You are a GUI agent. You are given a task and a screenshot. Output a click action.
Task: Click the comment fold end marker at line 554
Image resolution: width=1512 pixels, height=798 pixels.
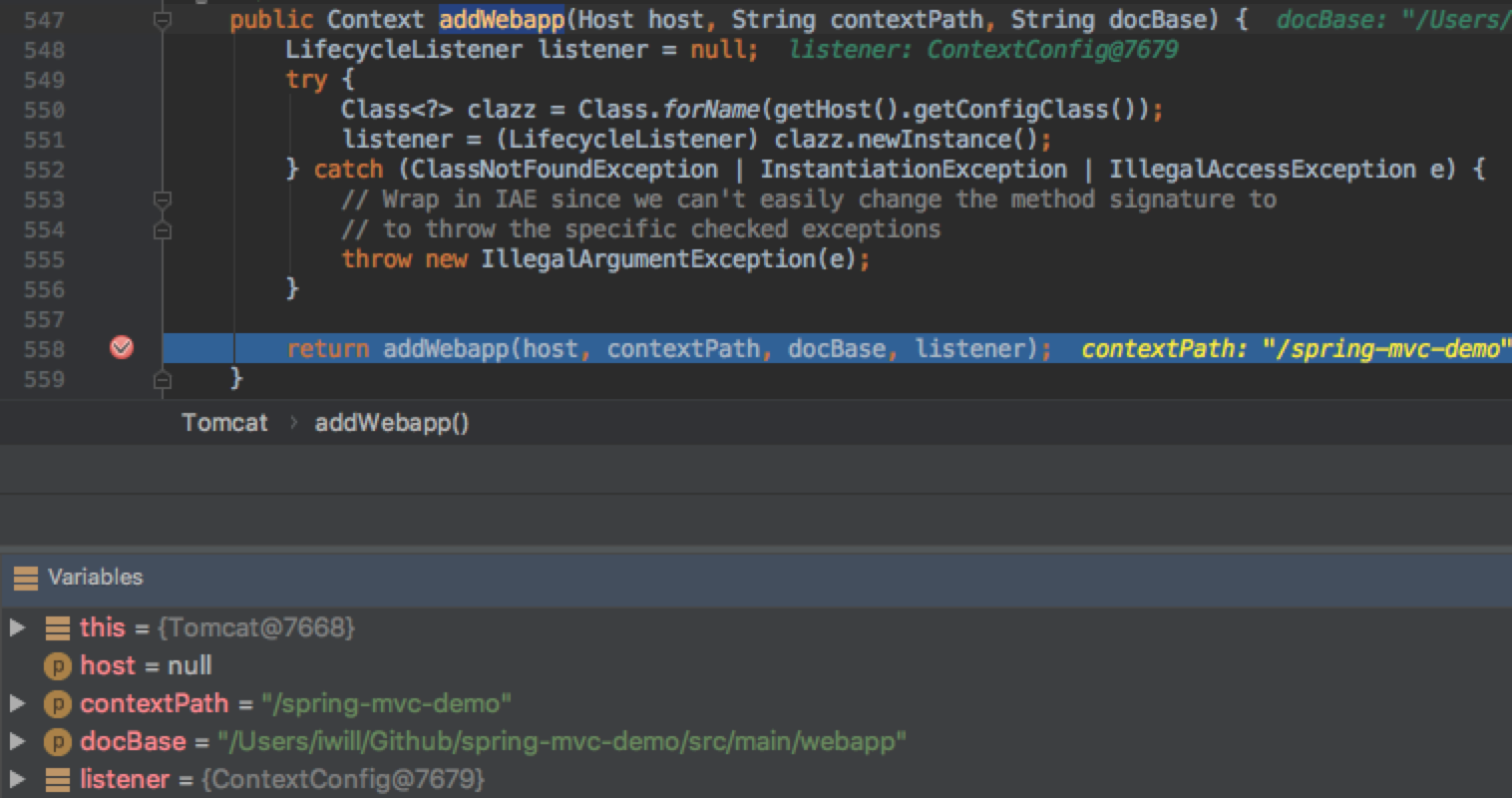(x=163, y=229)
